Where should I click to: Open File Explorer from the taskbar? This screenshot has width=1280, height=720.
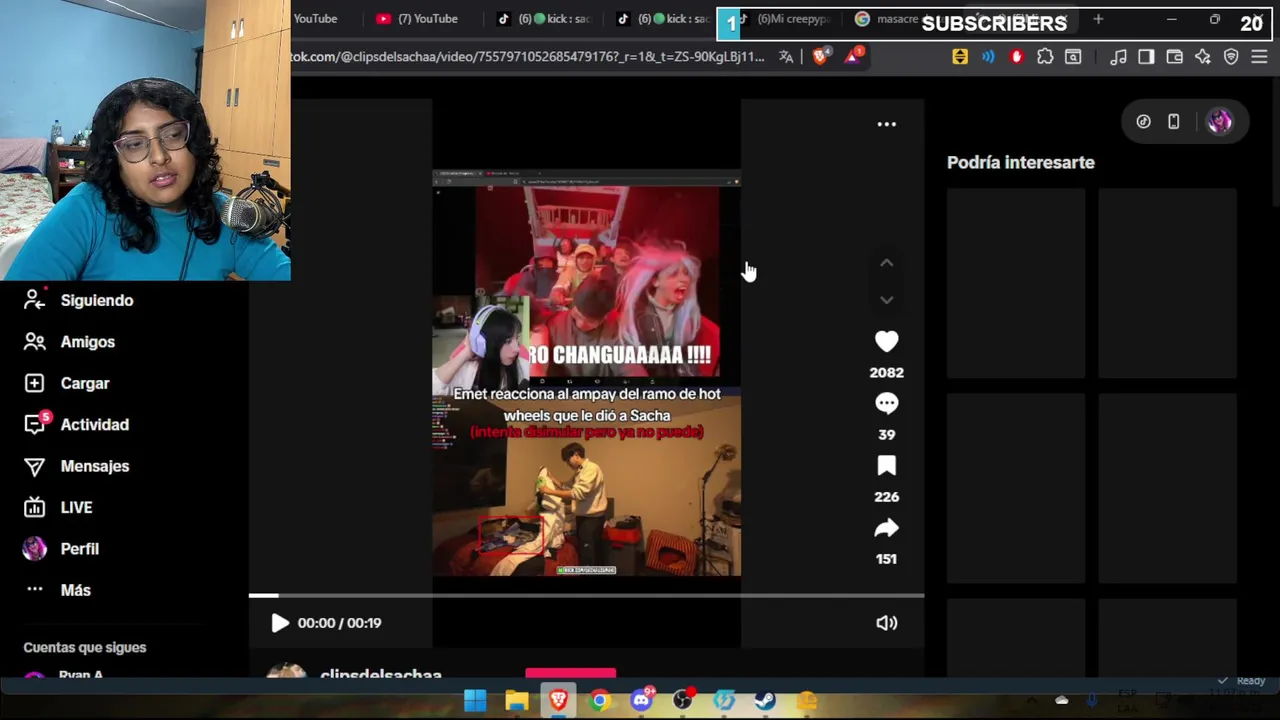click(517, 701)
